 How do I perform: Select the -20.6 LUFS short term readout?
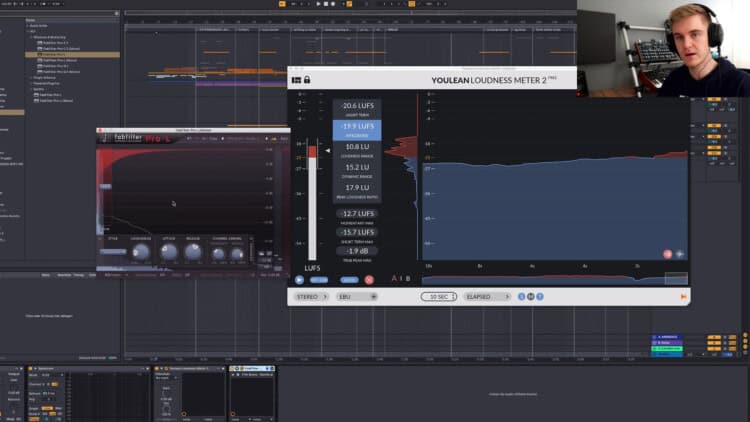[x=357, y=109]
